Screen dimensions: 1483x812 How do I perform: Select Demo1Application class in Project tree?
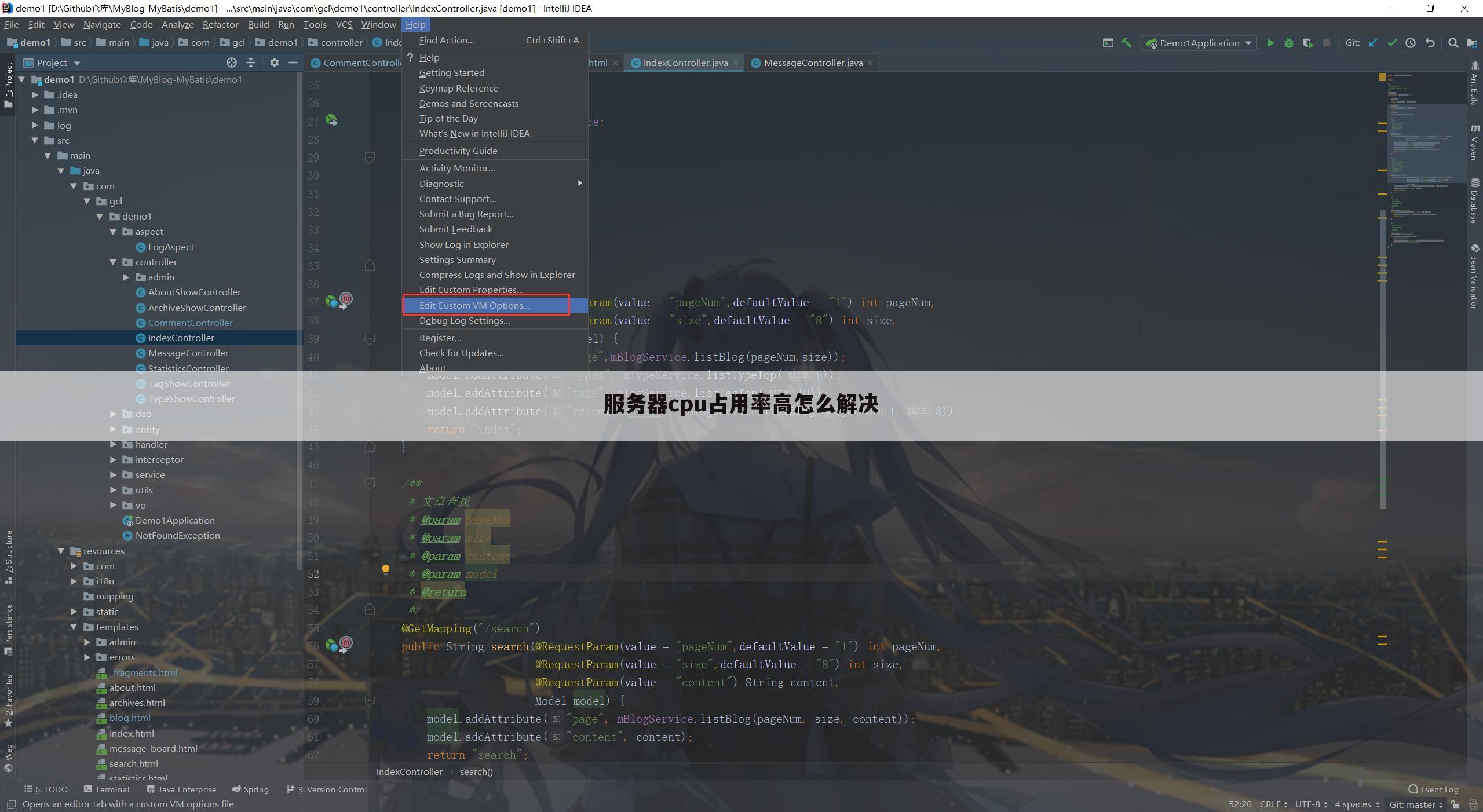coord(175,520)
